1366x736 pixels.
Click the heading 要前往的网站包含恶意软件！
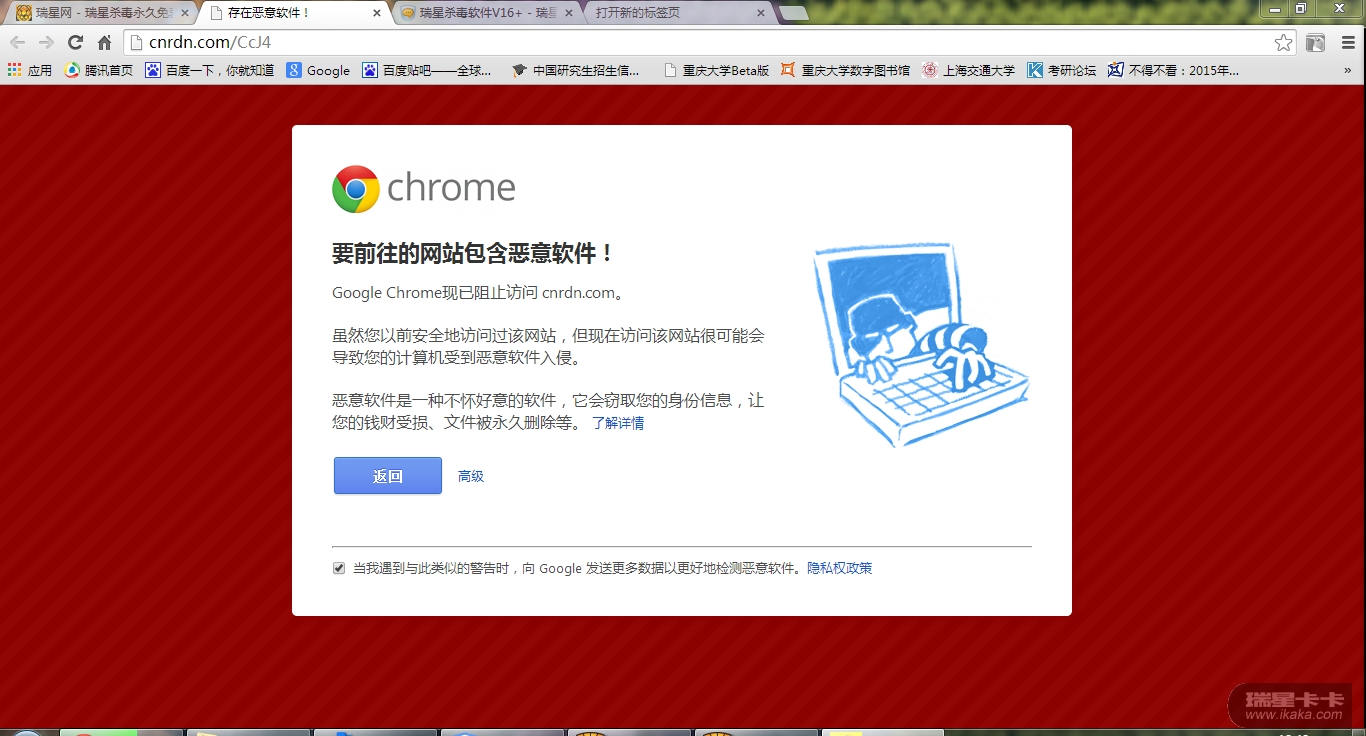coord(473,253)
